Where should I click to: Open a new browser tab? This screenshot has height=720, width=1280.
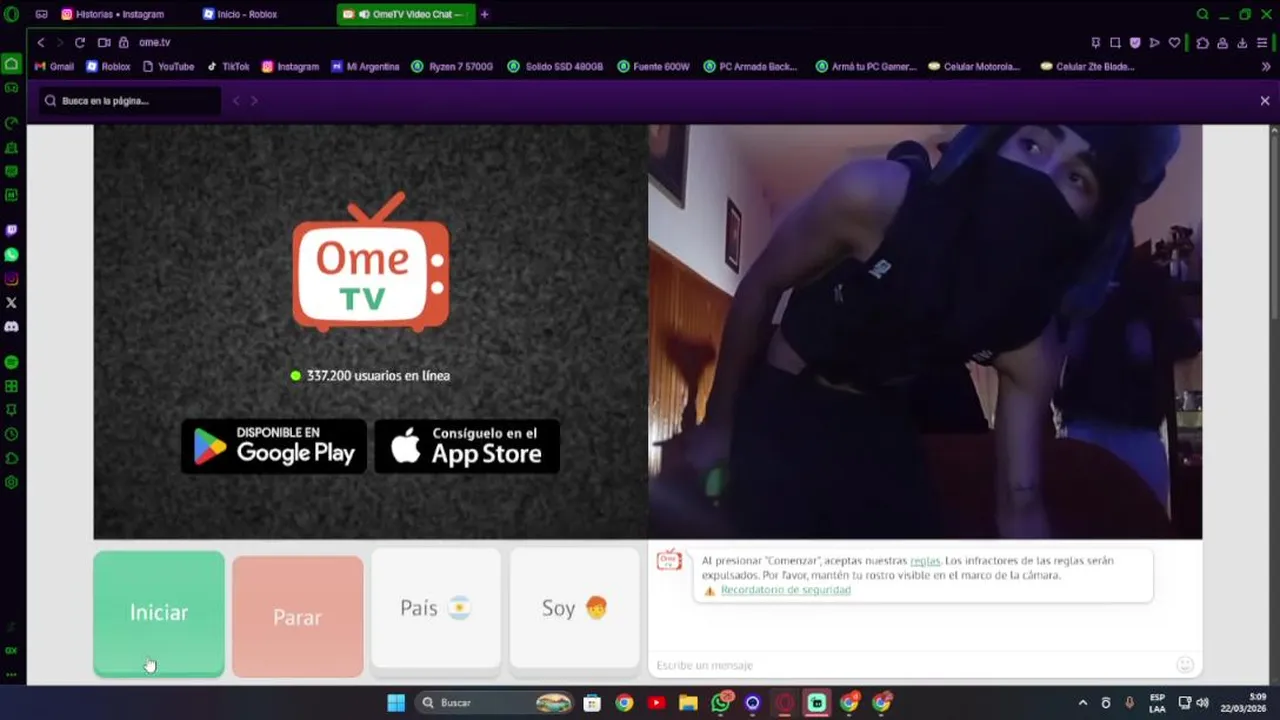pos(485,14)
